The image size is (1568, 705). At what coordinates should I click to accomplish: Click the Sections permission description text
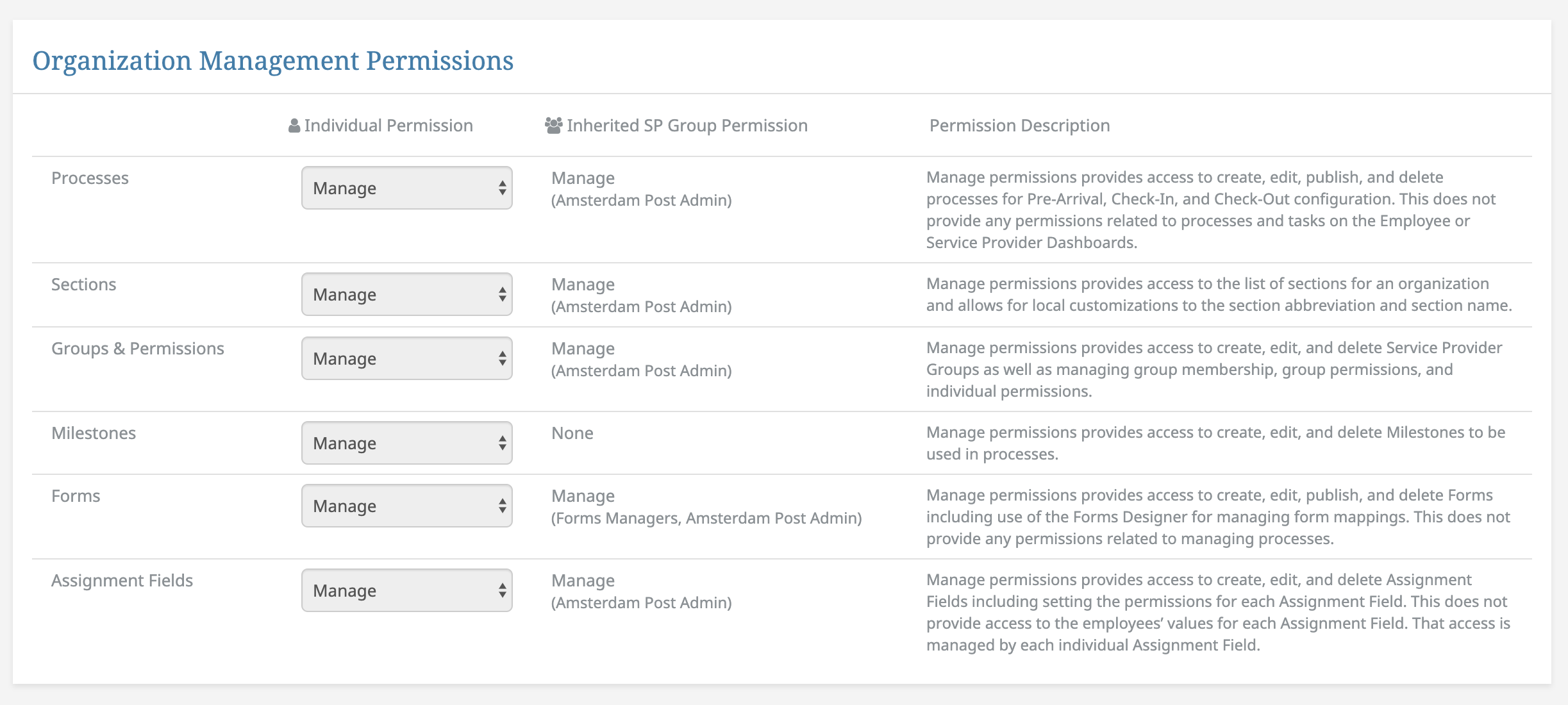[1219, 294]
